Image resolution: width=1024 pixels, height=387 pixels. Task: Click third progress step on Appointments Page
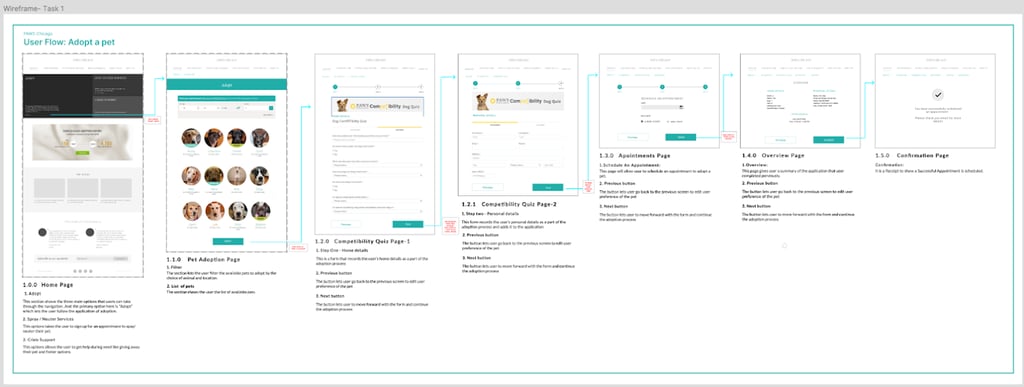(705, 87)
